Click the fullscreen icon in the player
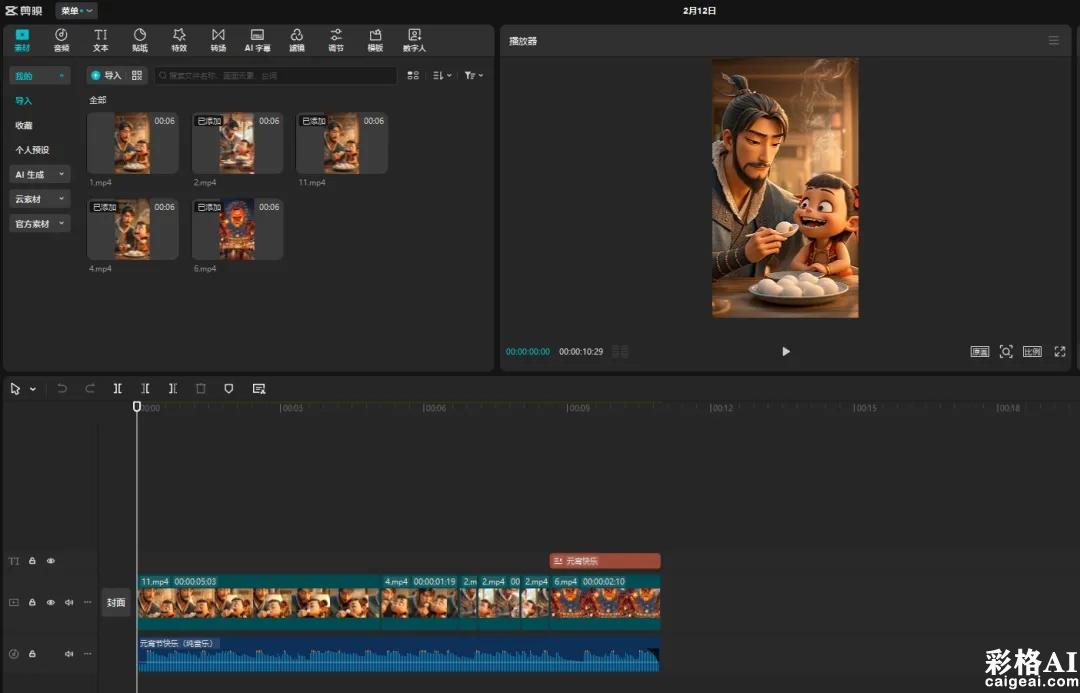Screen dimensions: 1080x693 coord(1060,352)
